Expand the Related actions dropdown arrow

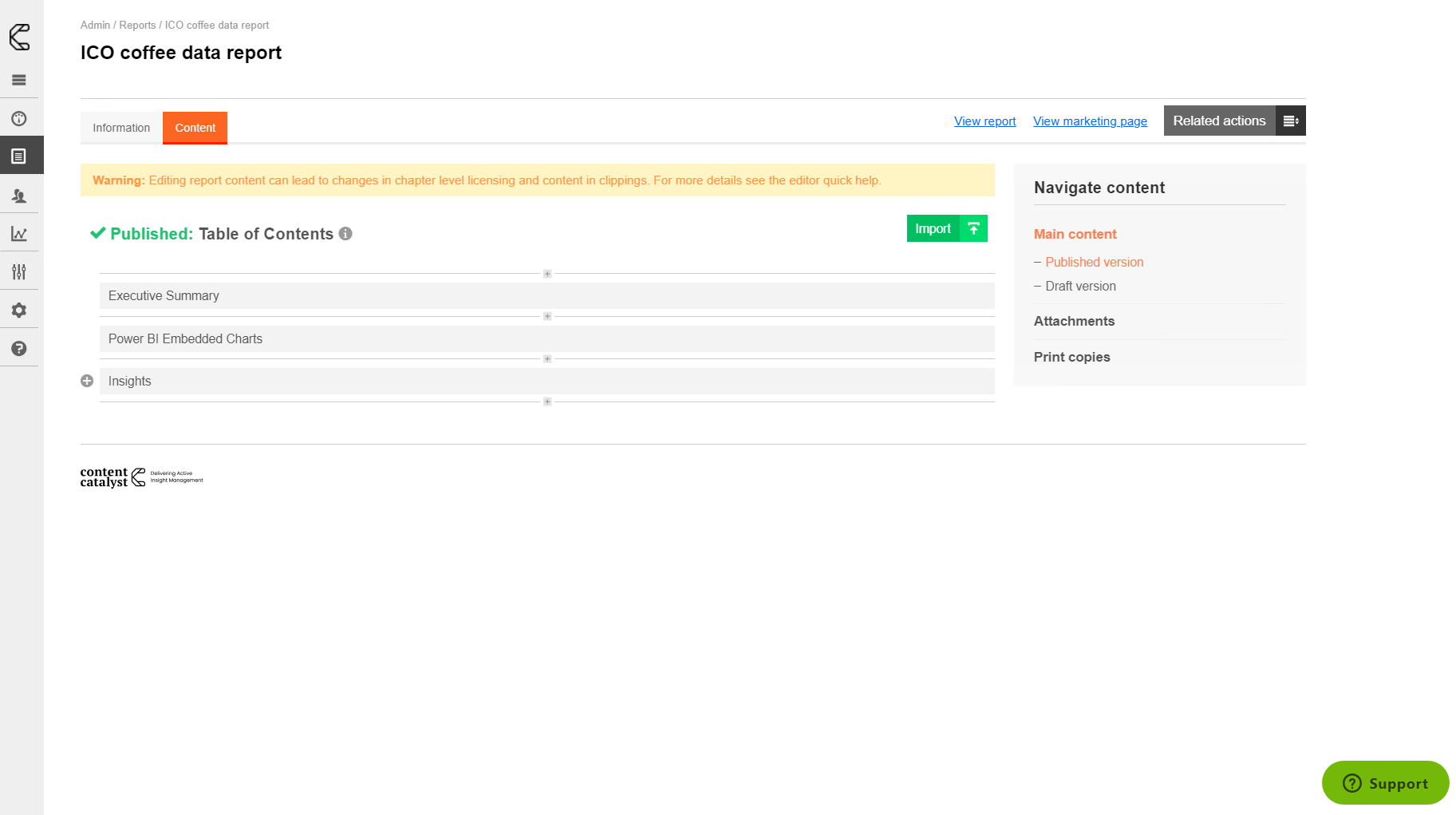(1291, 121)
